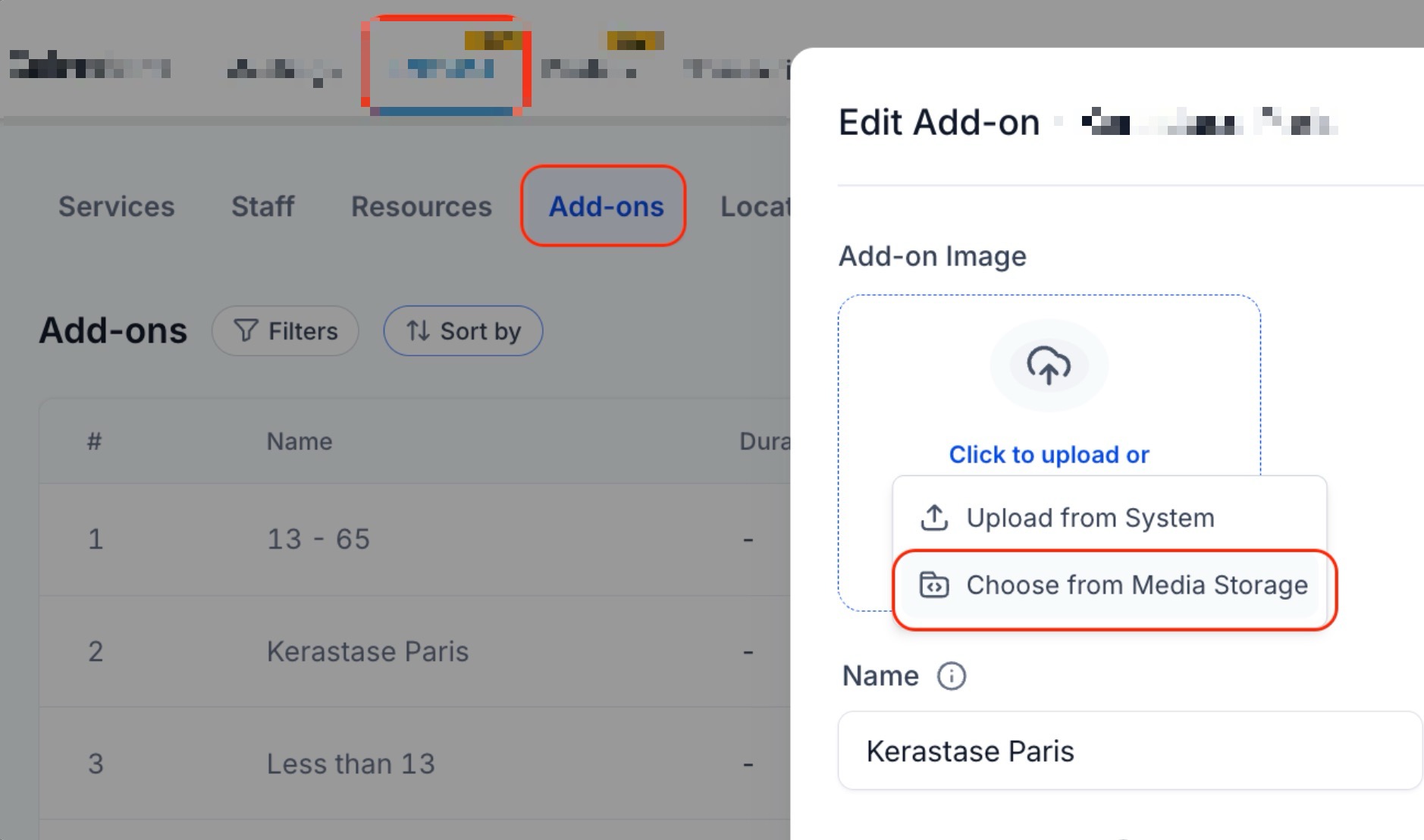
Task: Open the Resources tab
Action: click(421, 206)
